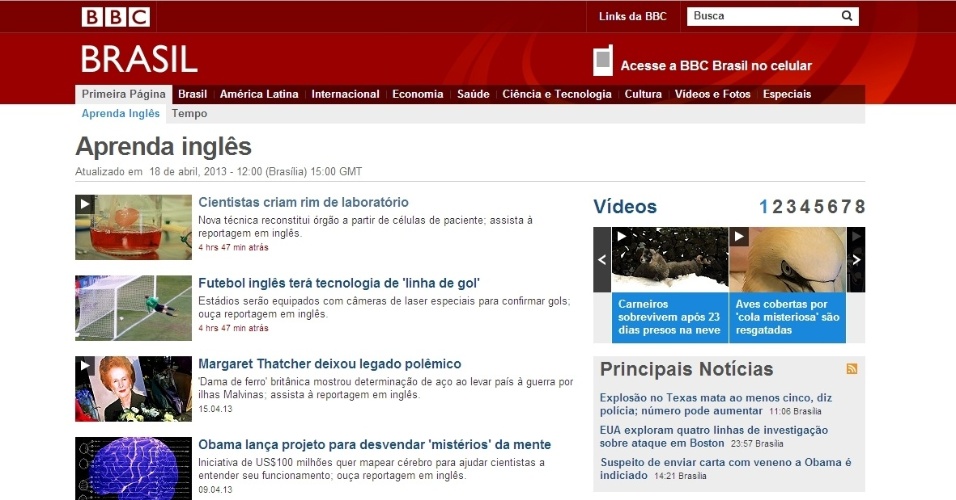This screenshot has height=500, width=956.
Task: Open the Economia section
Action: (x=418, y=94)
